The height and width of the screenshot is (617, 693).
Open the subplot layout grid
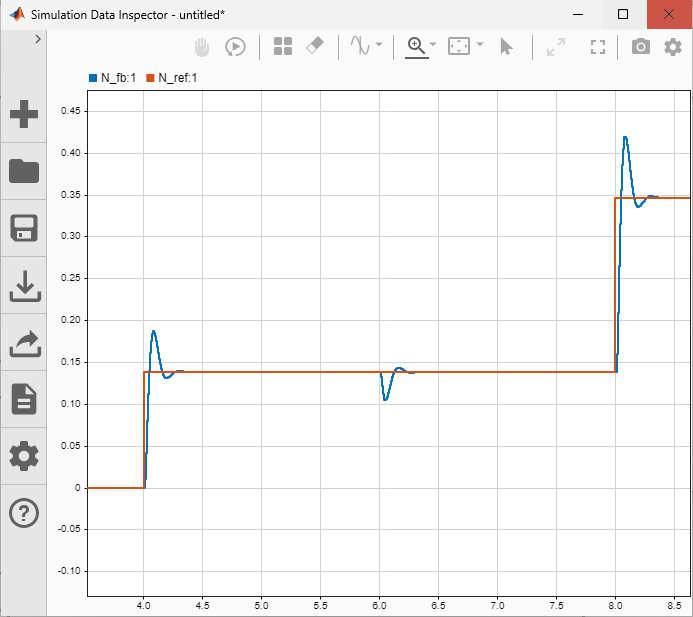click(283, 46)
